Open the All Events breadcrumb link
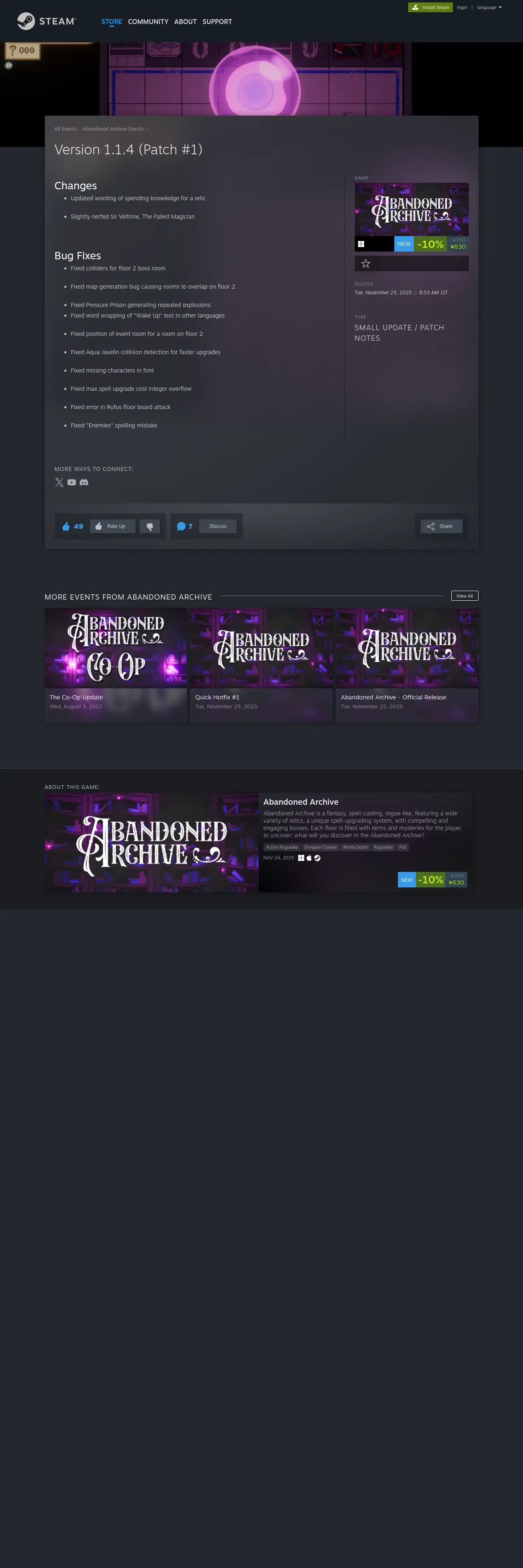The width and height of the screenshot is (523, 1568). coord(65,129)
